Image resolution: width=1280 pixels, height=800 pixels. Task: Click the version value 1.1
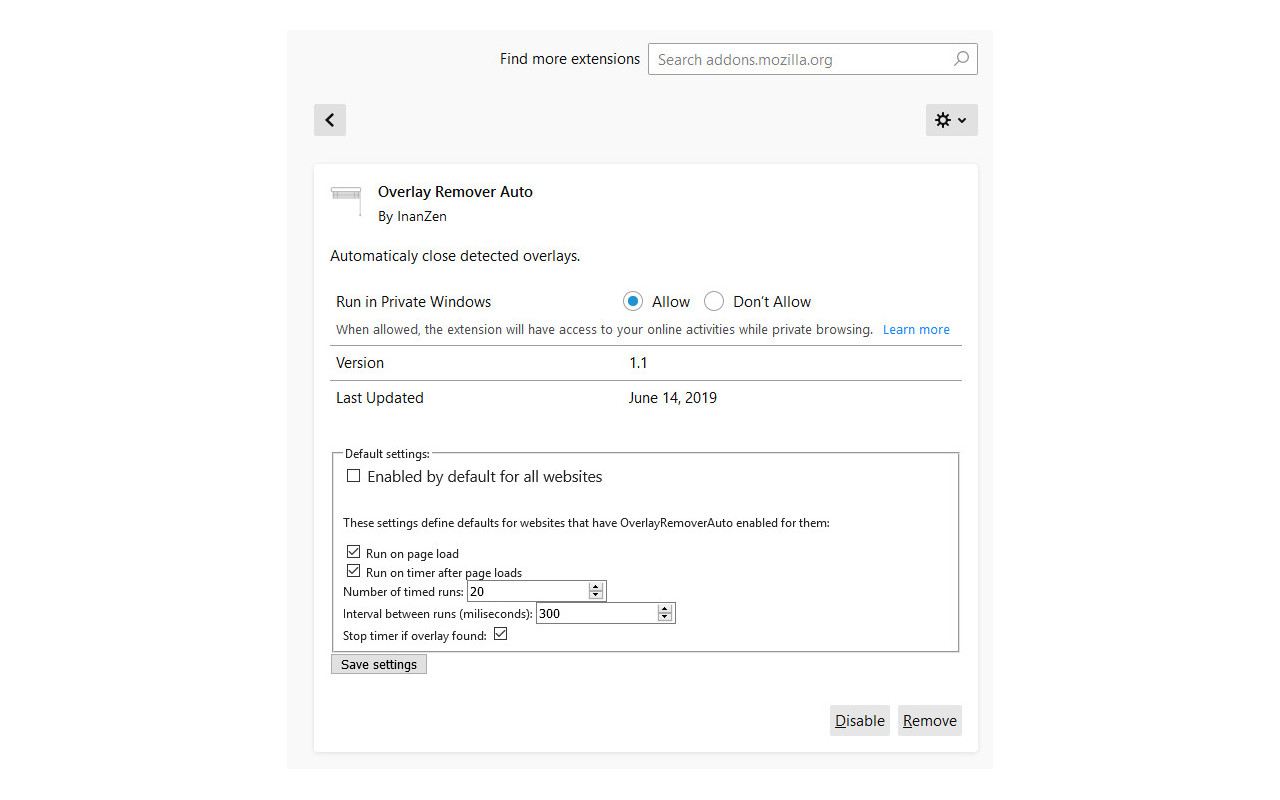[638, 363]
